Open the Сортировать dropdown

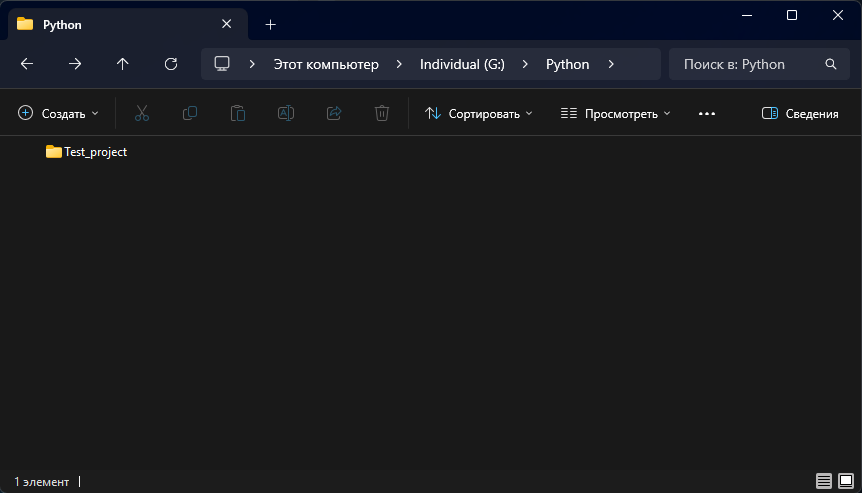pyautogui.click(x=478, y=114)
